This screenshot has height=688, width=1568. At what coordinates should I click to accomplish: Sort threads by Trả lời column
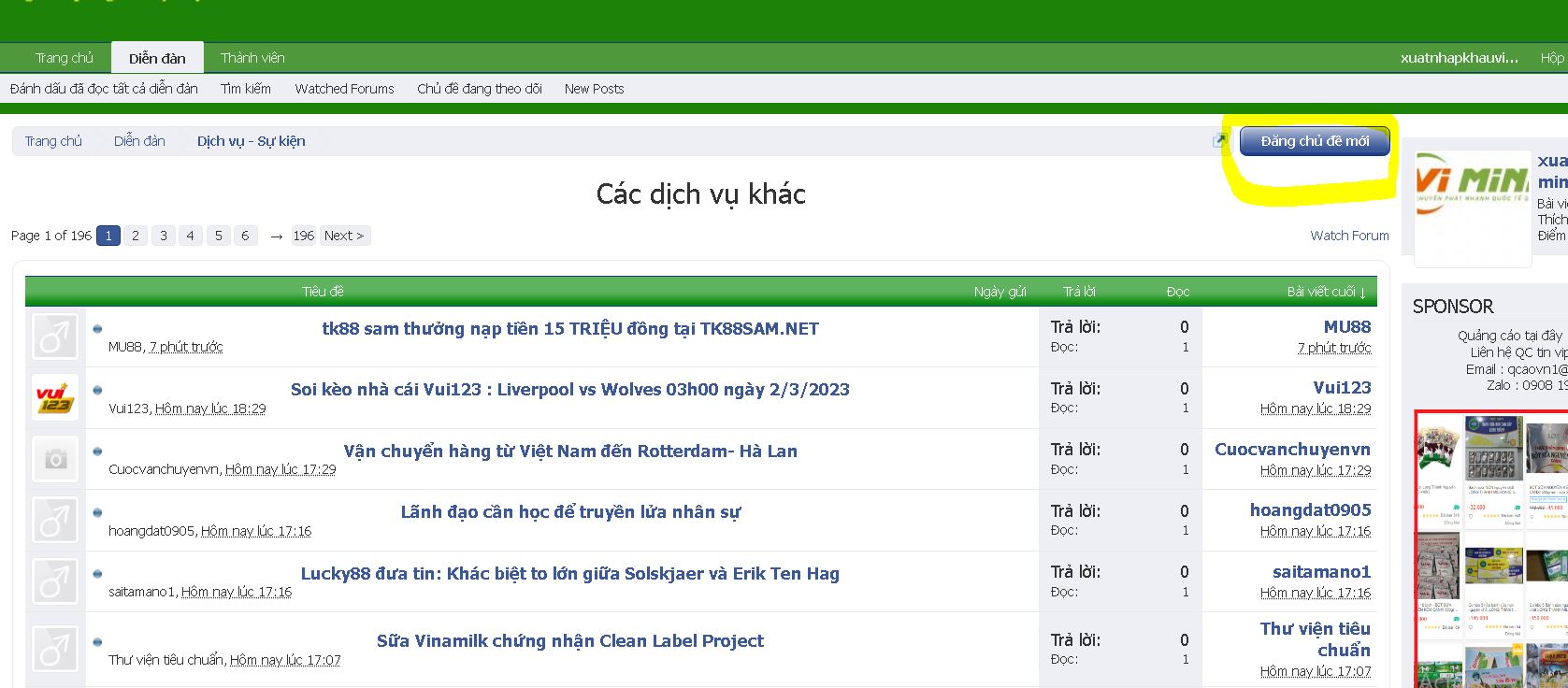point(1079,292)
